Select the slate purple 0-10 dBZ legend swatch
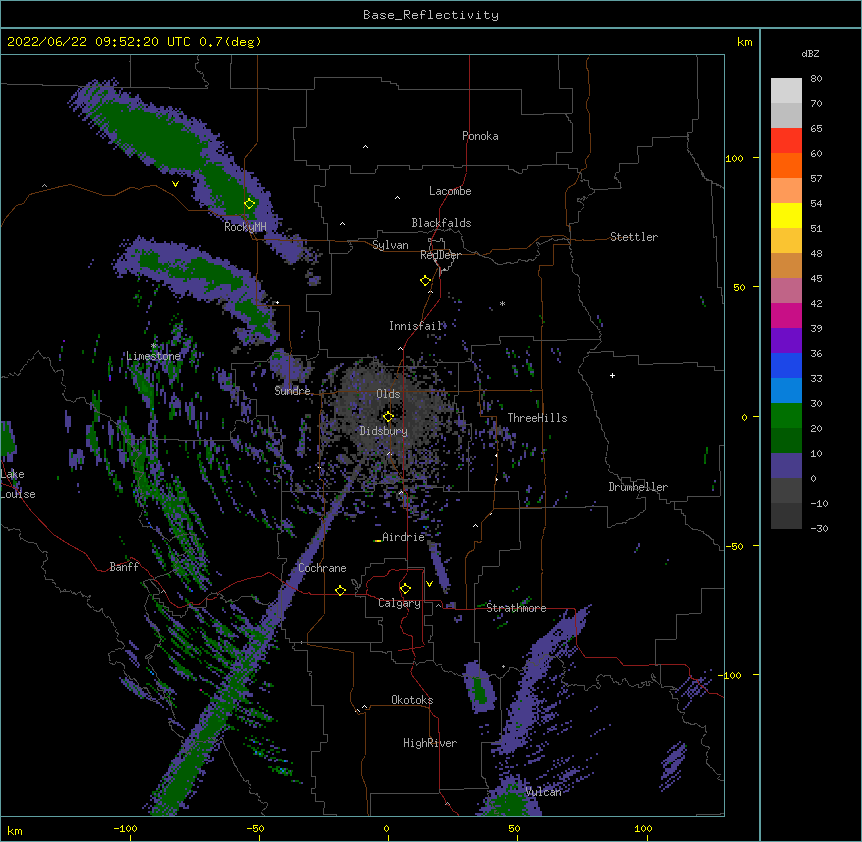 tap(786, 466)
